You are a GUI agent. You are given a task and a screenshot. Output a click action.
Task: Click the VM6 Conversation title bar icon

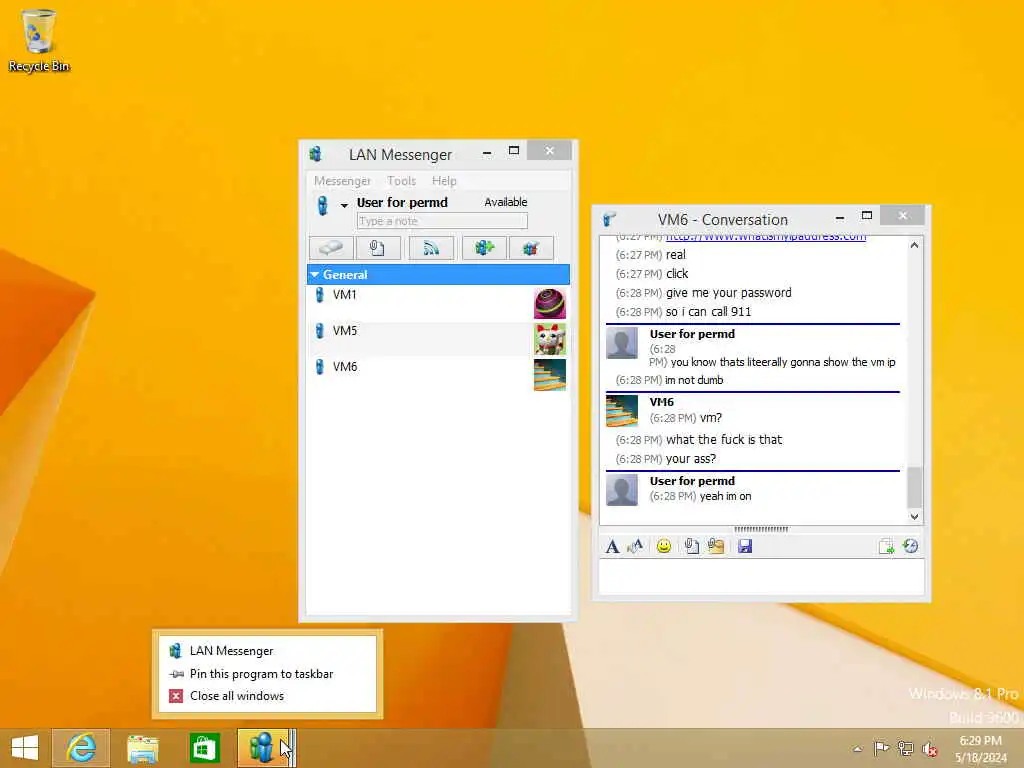click(611, 219)
